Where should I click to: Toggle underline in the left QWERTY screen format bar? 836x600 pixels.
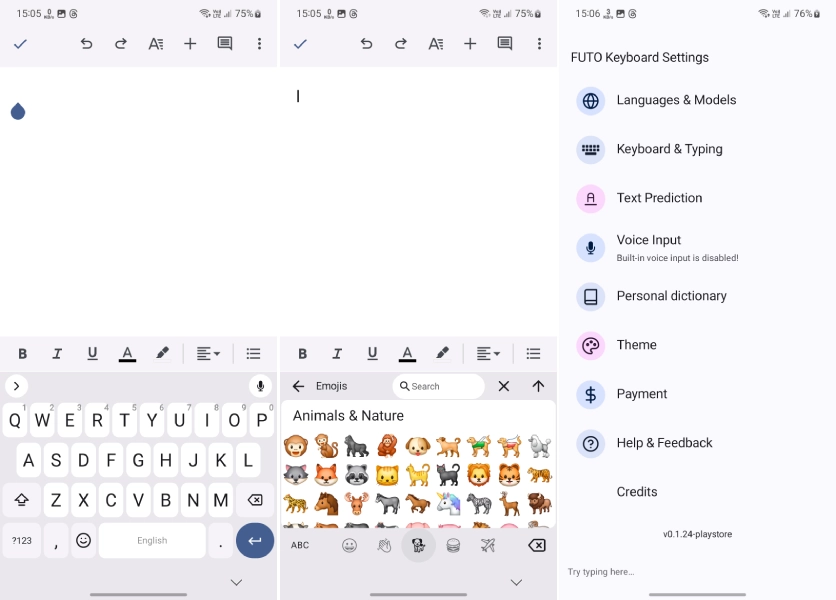pos(92,354)
